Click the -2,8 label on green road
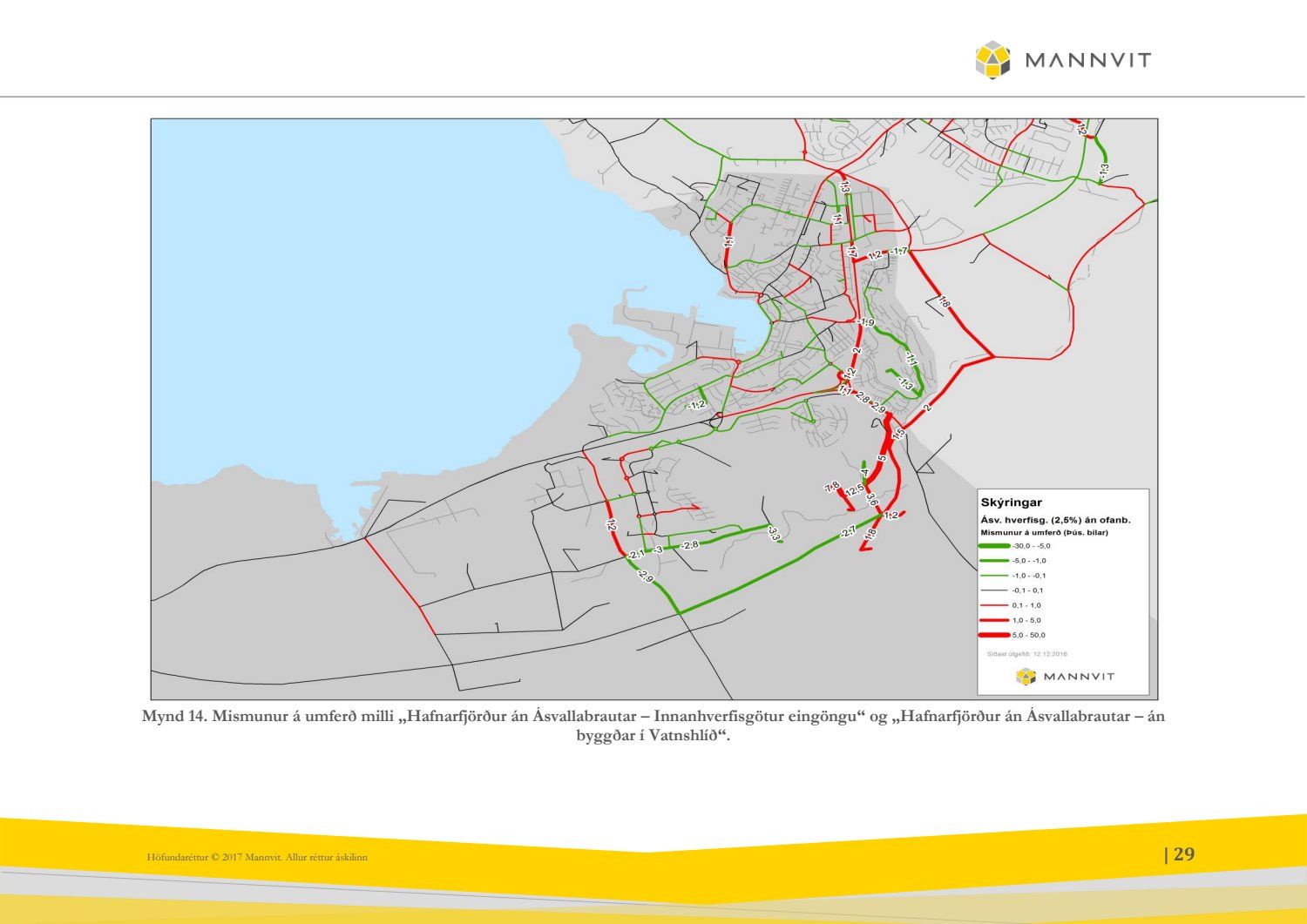Image resolution: width=1307 pixels, height=924 pixels. (689, 545)
